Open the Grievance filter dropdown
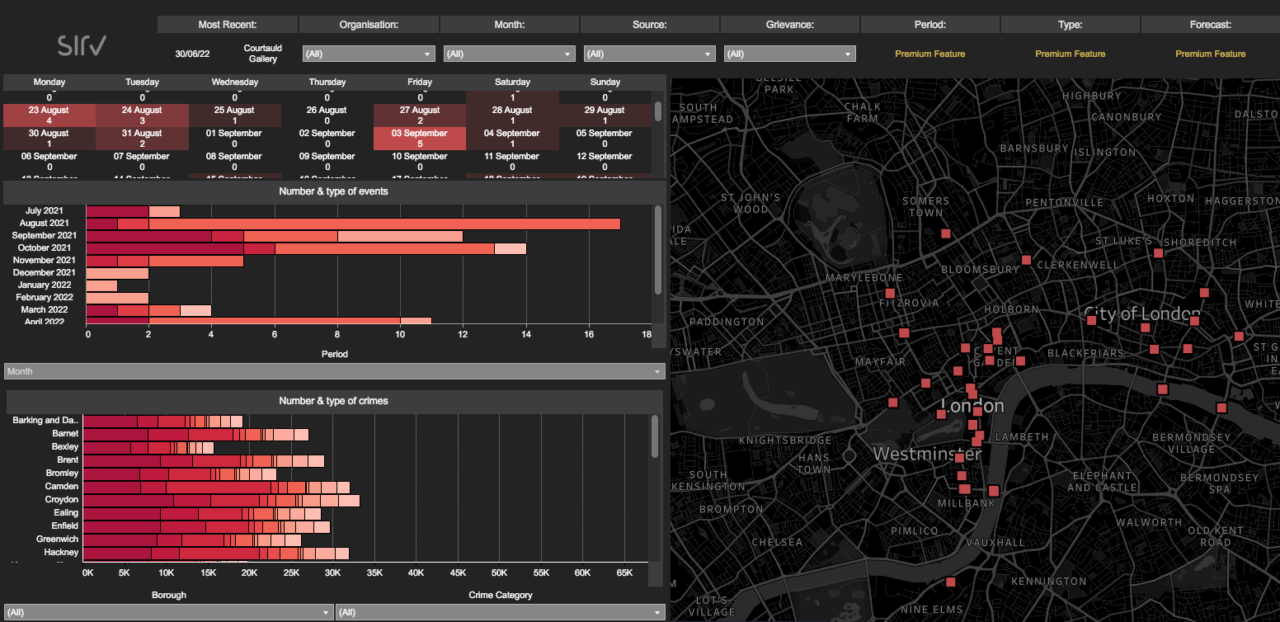Screen dimensions: 1280x622 pos(789,54)
